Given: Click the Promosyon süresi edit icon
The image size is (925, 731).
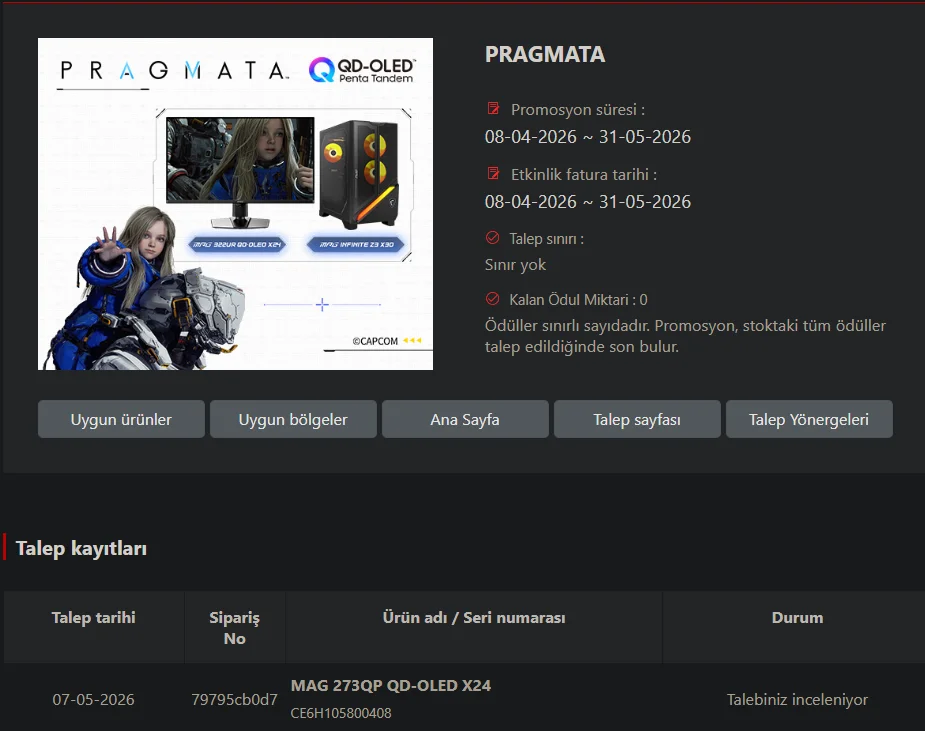Looking at the screenshot, I should pos(493,109).
